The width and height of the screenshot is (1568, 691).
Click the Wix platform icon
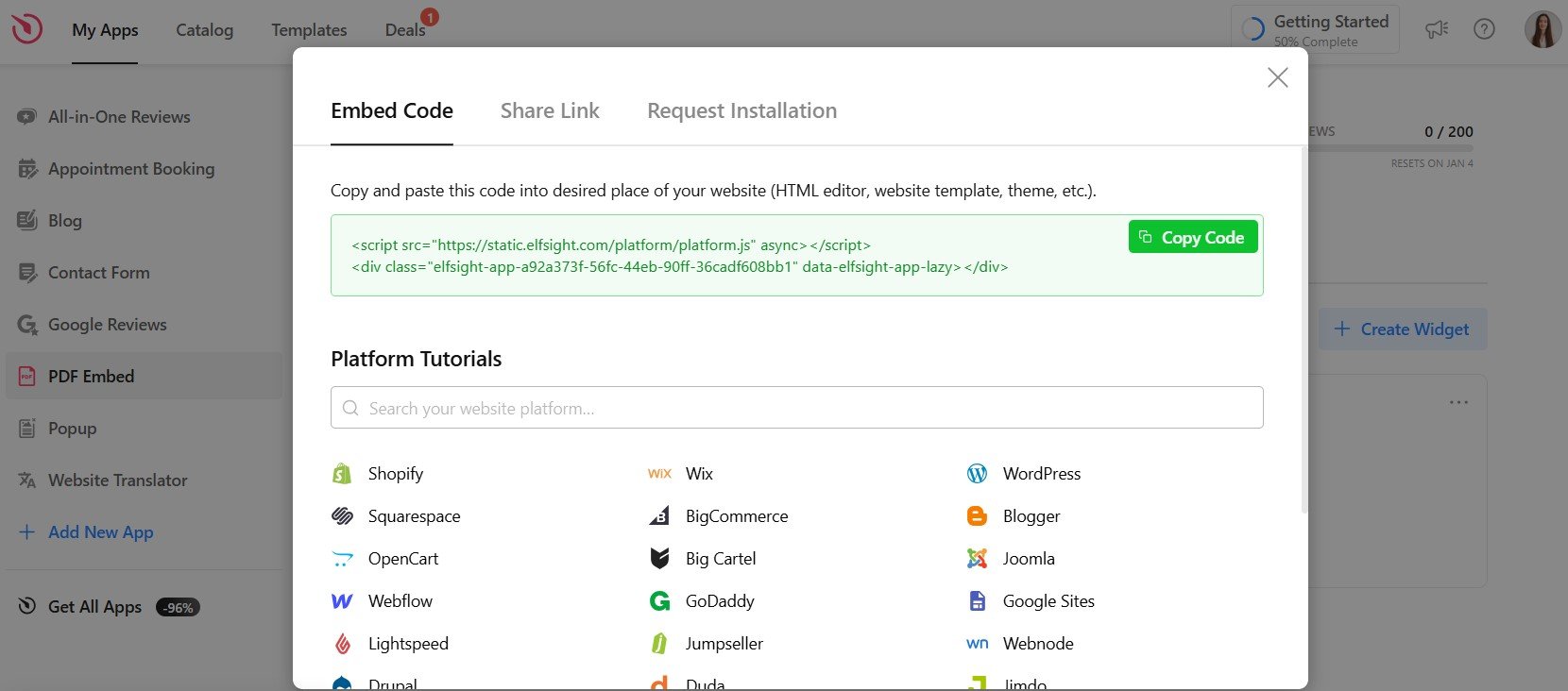(x=659, y=474)
